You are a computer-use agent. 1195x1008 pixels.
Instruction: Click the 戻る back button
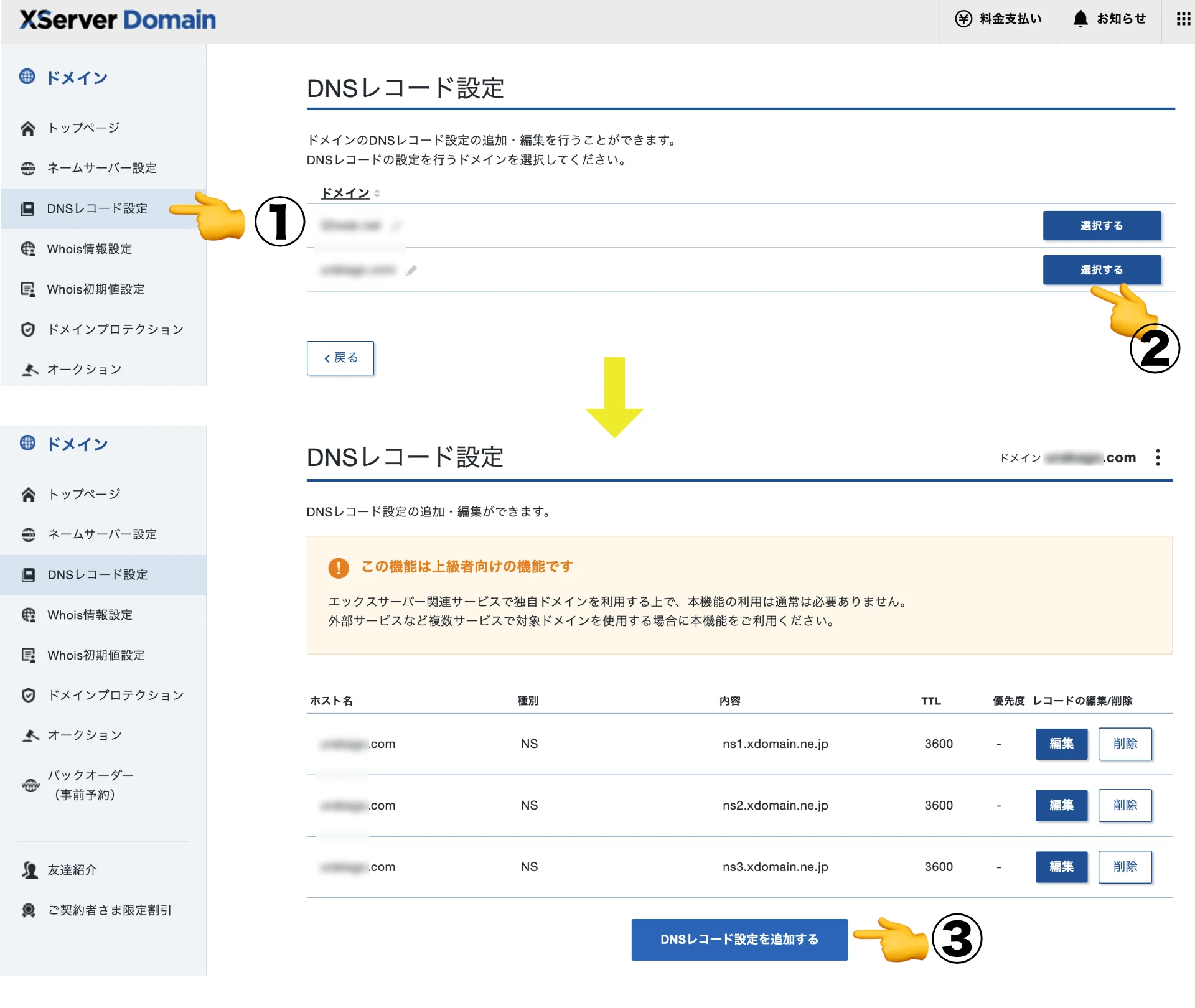340,358
